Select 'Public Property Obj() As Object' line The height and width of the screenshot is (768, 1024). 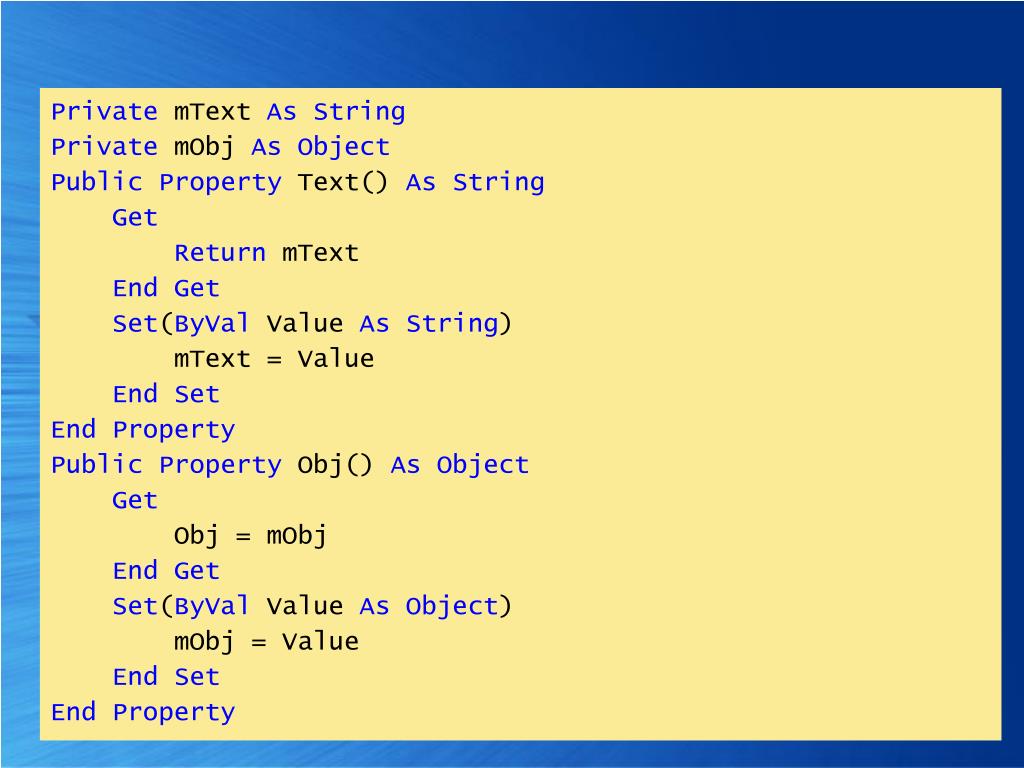(x=290, y=465)
